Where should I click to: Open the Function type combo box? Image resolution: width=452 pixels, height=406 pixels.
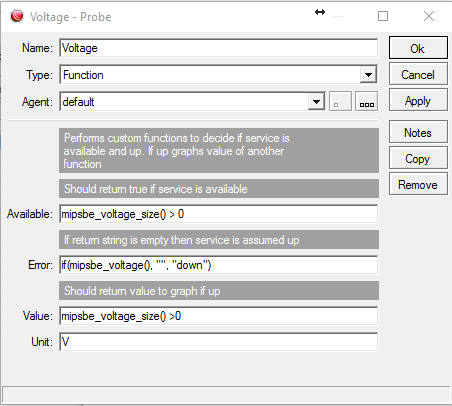click(219, 75)
